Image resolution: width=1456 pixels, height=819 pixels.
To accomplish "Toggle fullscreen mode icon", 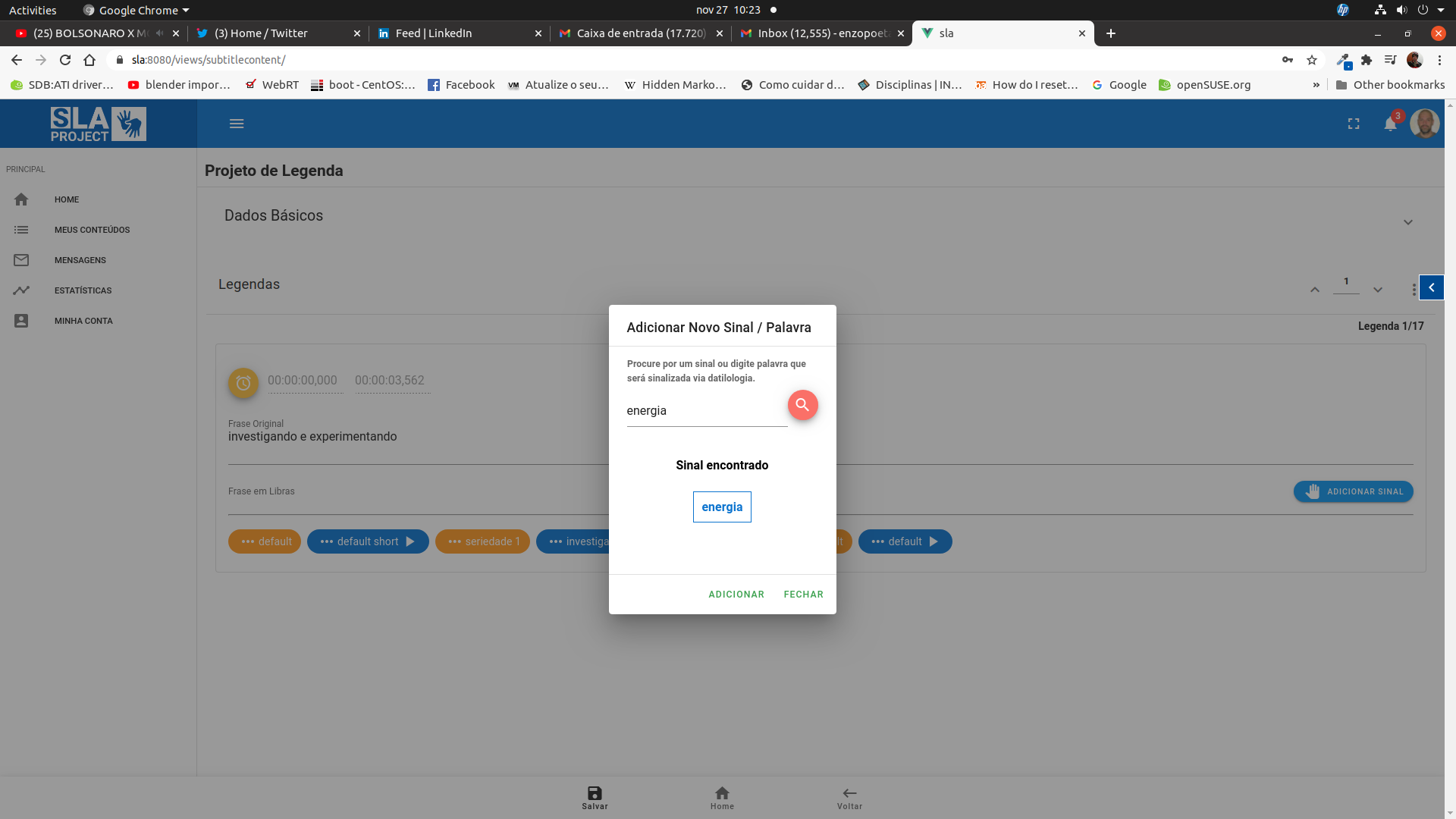I will pos(1354,124).
